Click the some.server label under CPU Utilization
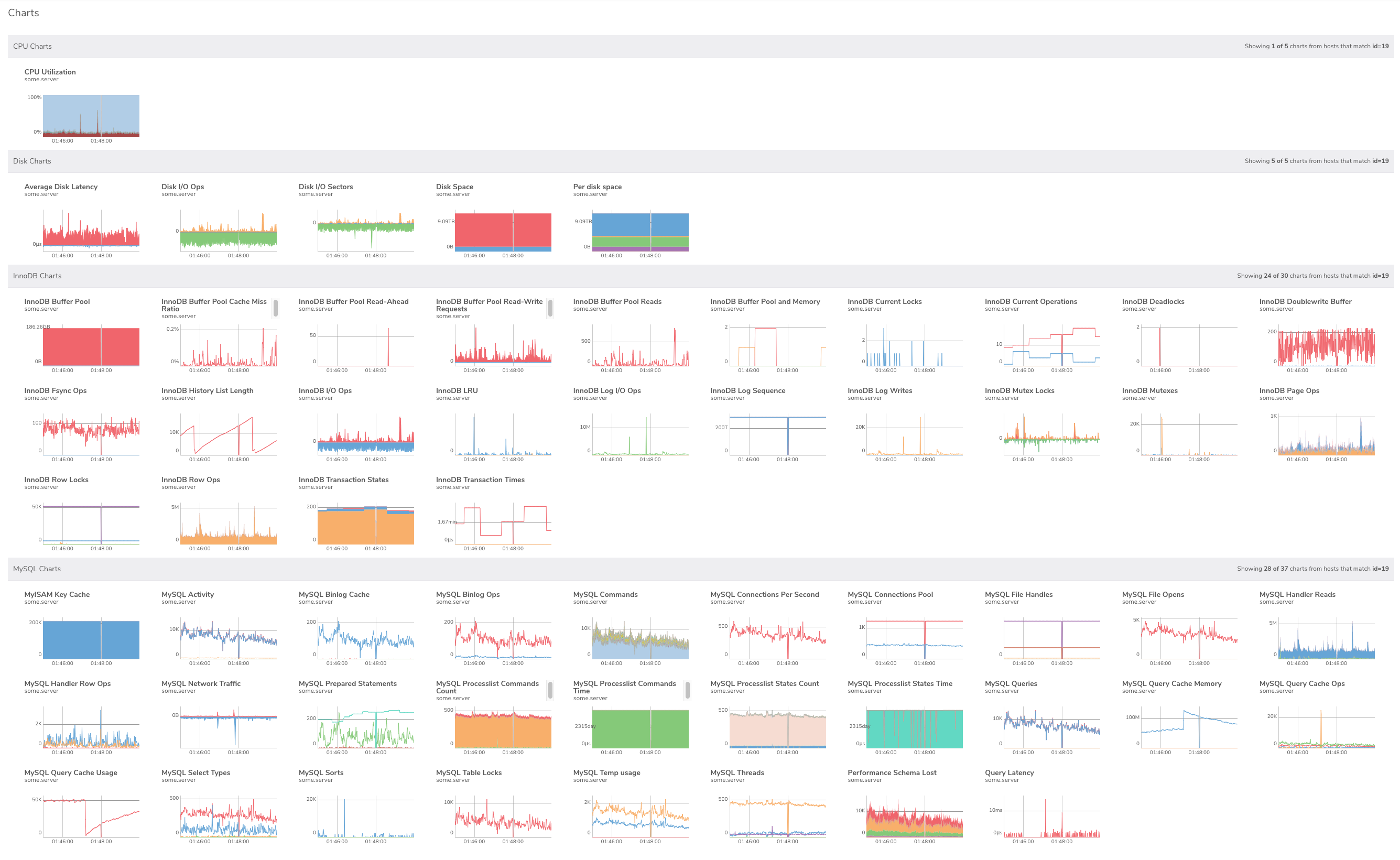The height and width of the screenshot is (860, 1400). [41, 80]
